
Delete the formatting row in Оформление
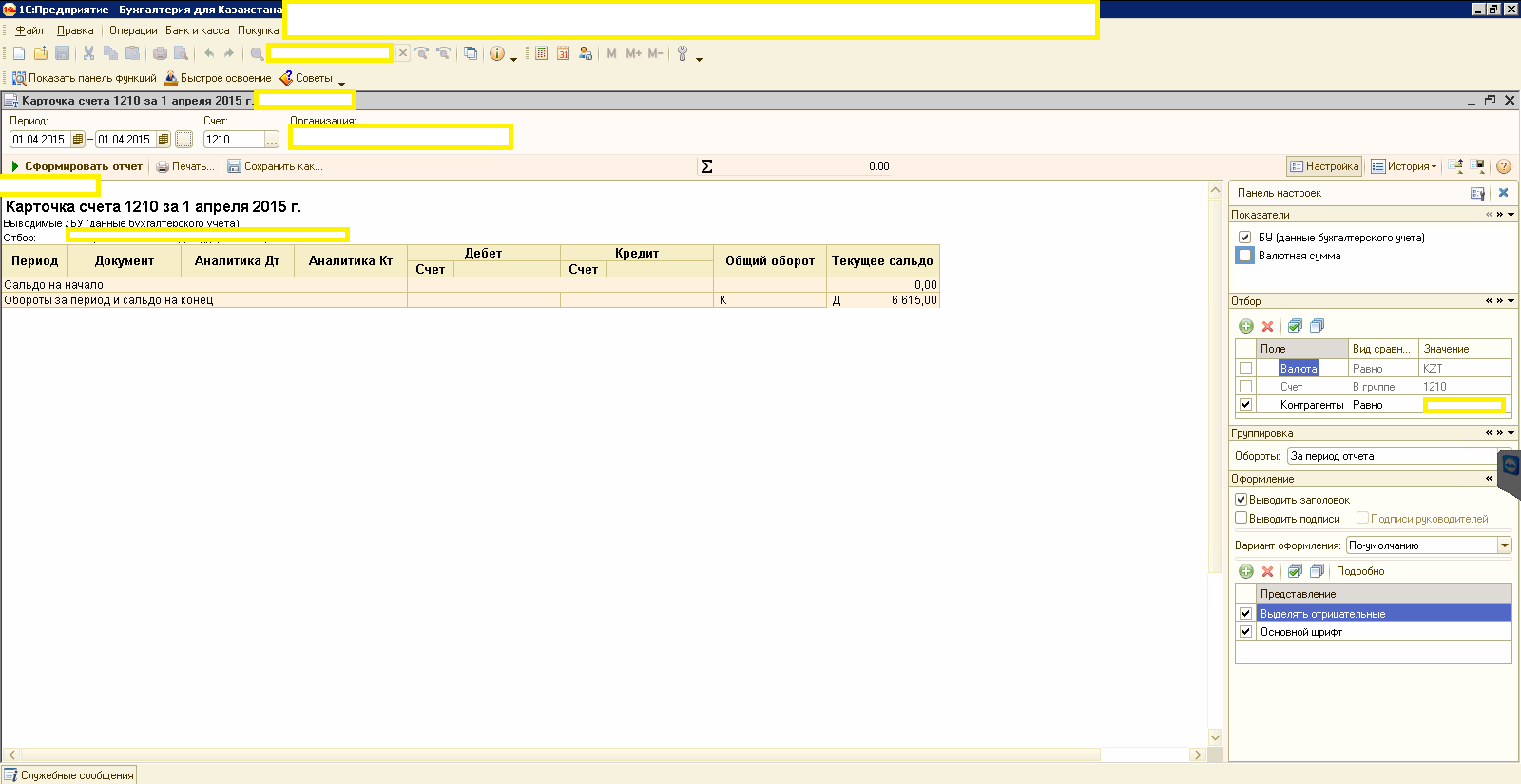click(1267, 571)
